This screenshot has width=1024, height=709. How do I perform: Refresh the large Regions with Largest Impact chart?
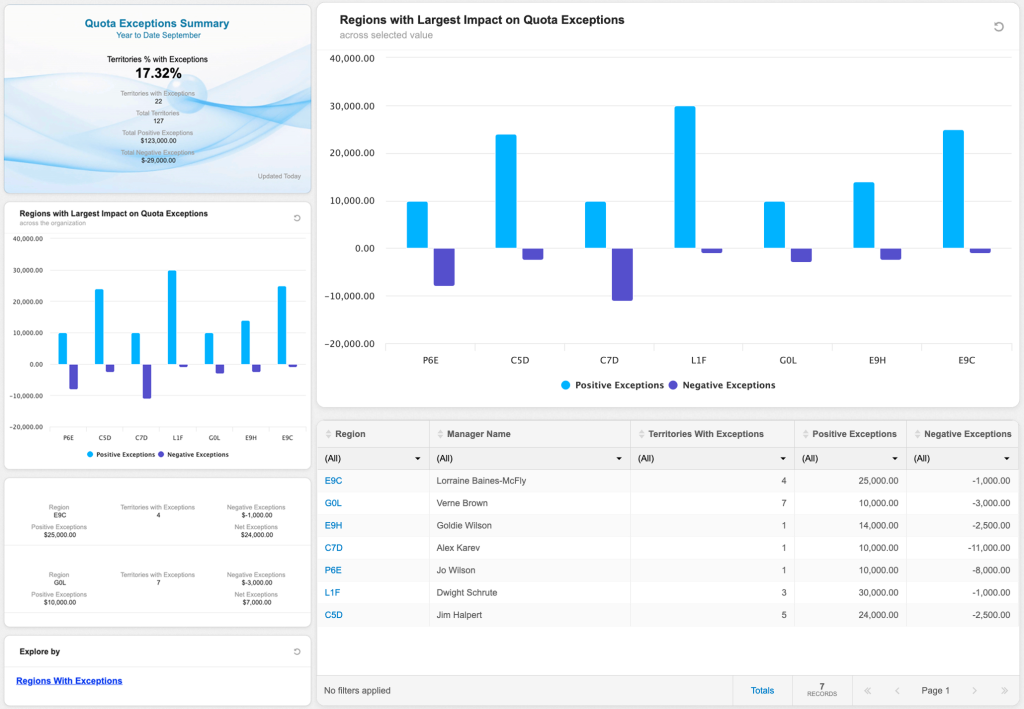click(998, 27)
